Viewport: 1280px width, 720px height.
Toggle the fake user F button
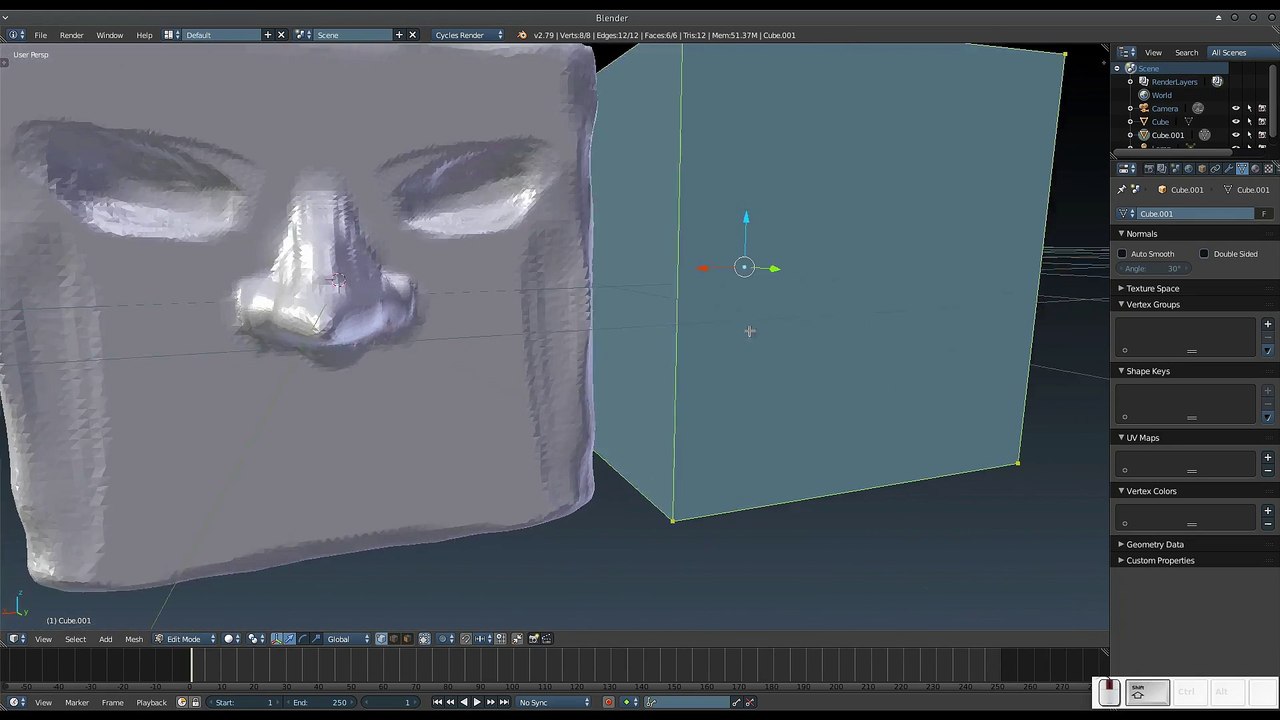pos(1264,214)
